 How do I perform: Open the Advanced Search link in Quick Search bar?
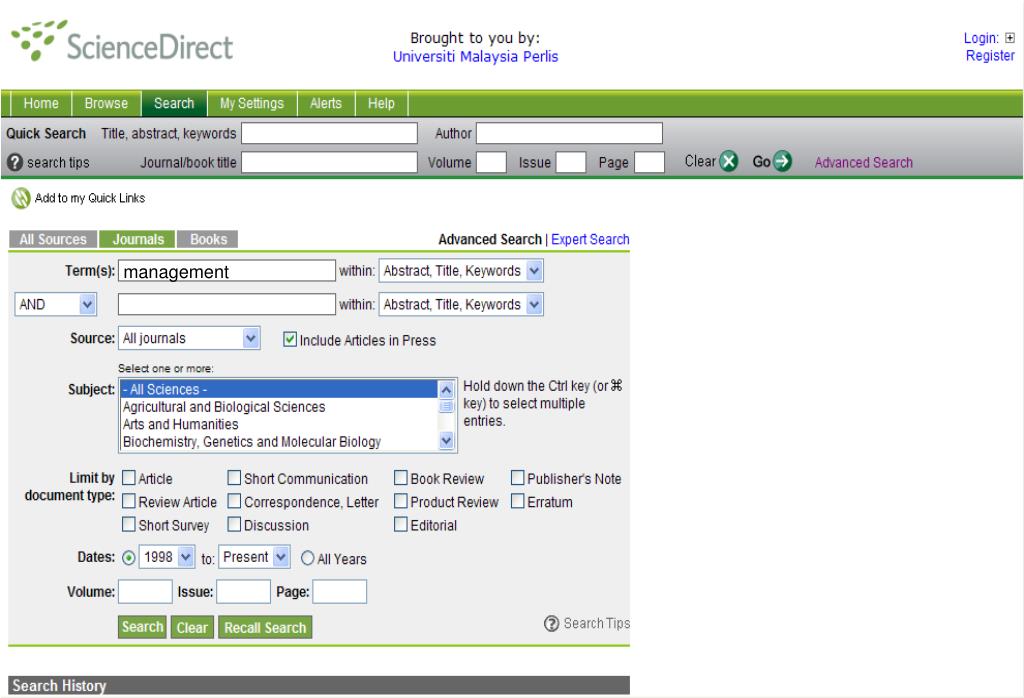coord(863,163)
